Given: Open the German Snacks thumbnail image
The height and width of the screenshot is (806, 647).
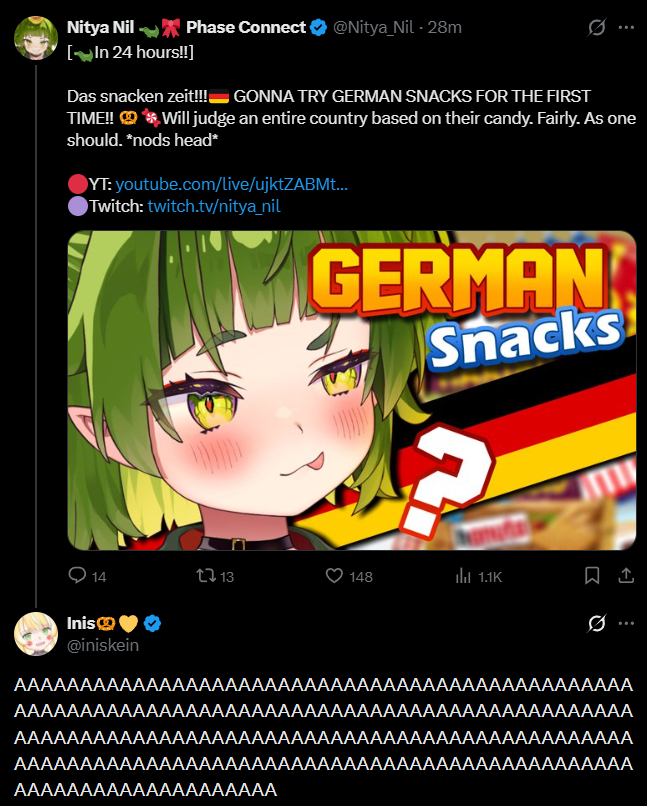Looking at the screenshot, I should [x=352, y=391].
